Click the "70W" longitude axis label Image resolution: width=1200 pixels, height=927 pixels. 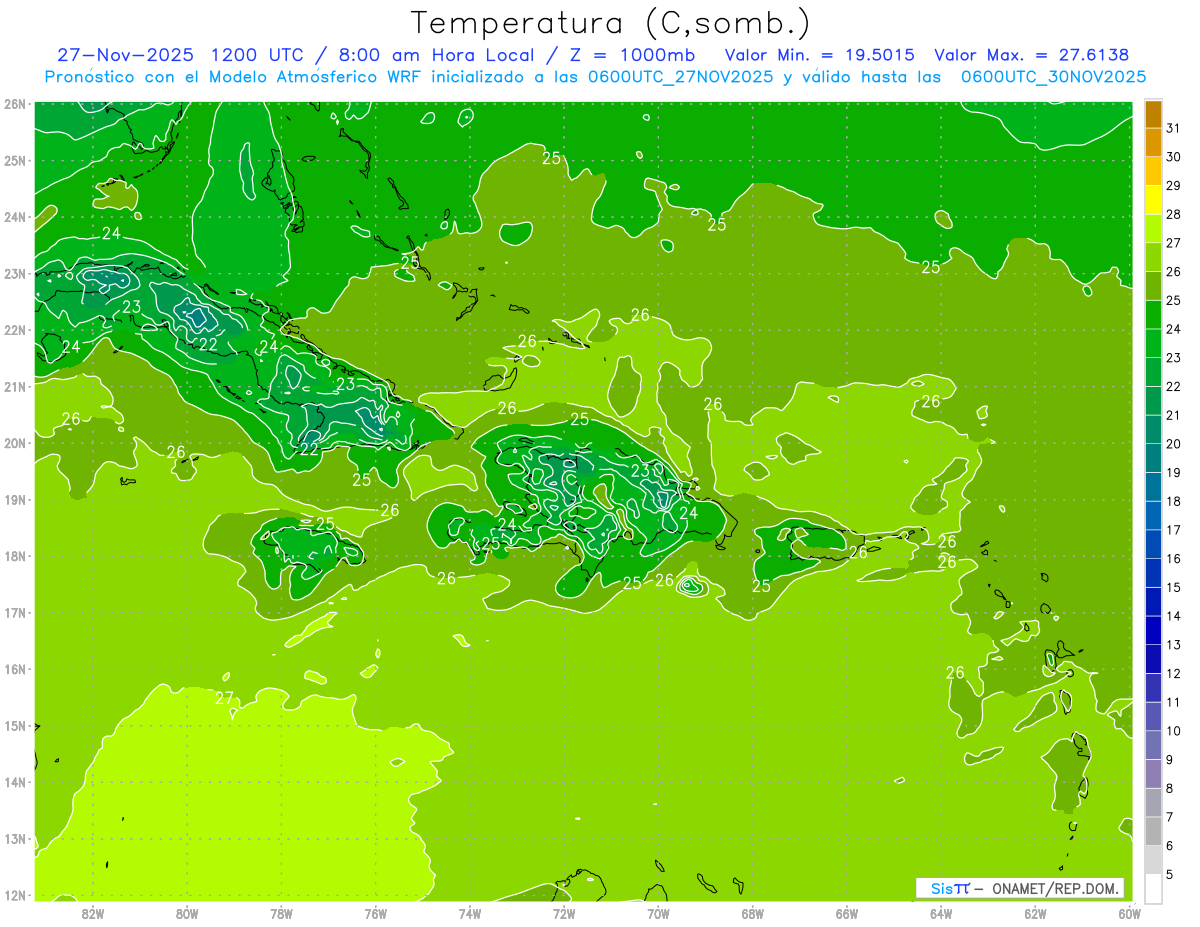pos(658,913)
